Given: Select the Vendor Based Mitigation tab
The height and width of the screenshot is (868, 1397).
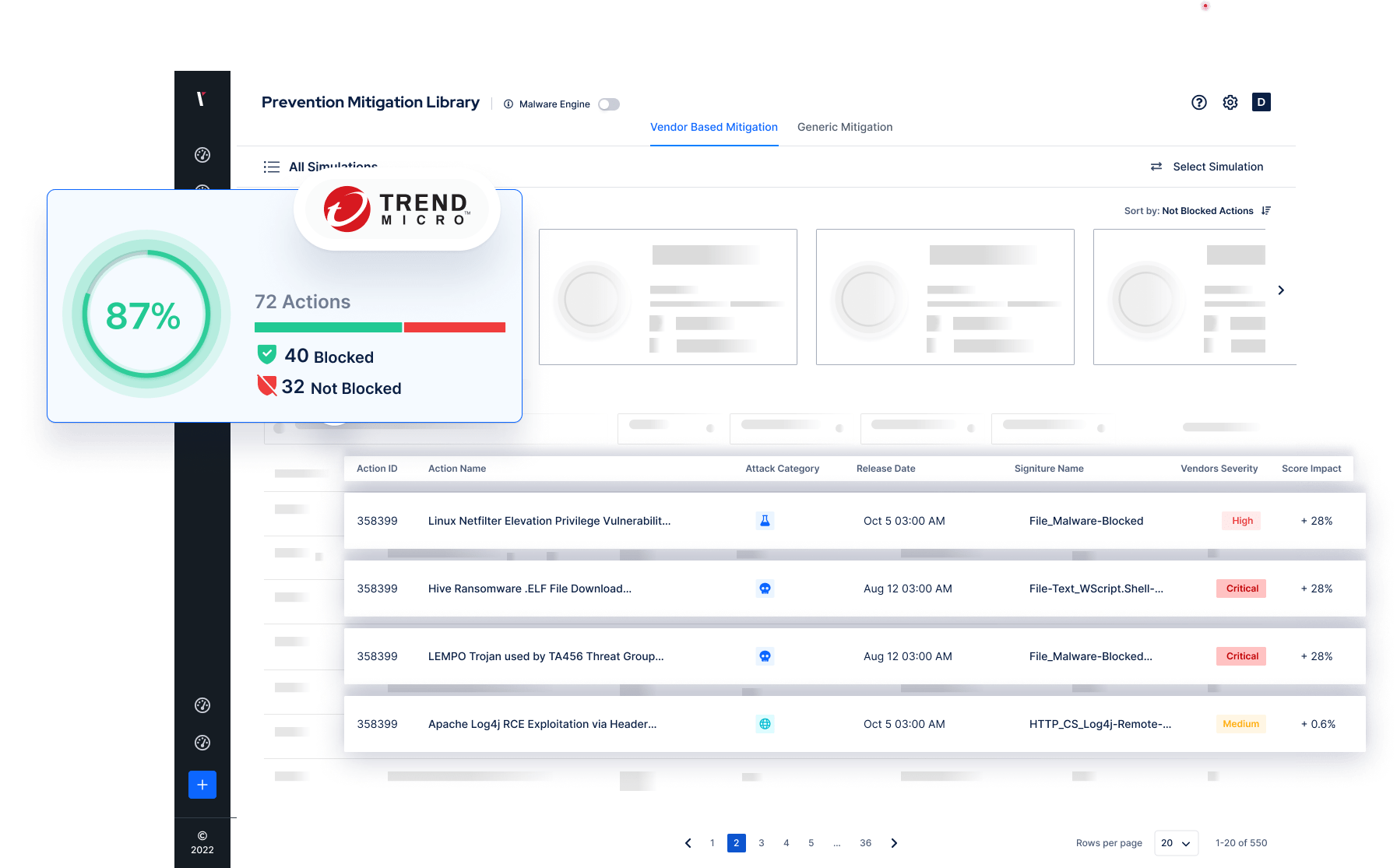Looking at the screenshot, I should 713,127.
